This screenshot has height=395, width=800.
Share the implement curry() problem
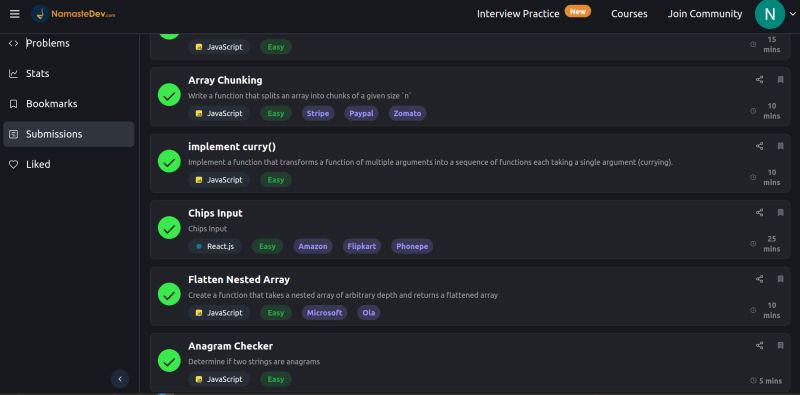point(759,146)
